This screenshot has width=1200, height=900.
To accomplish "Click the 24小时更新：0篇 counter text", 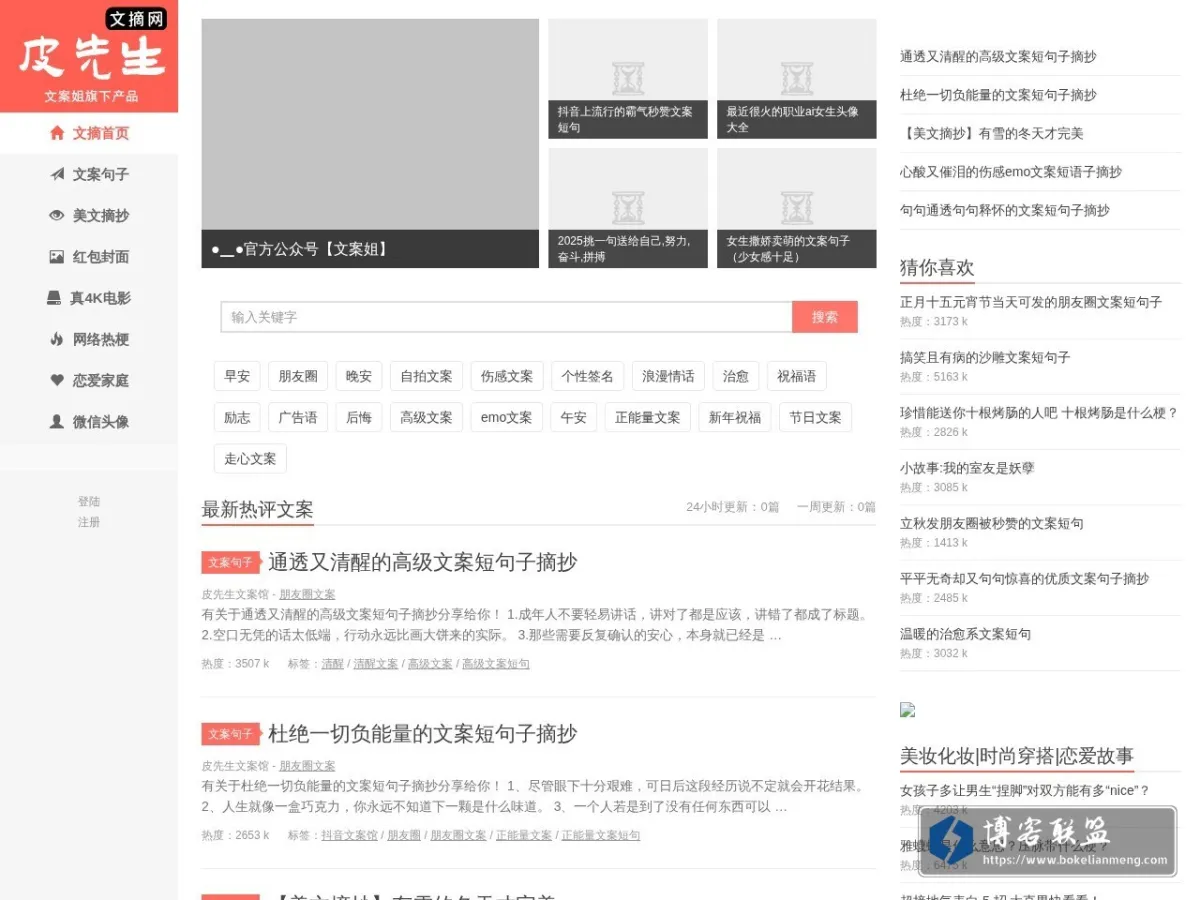I will (x=733, y=507).
